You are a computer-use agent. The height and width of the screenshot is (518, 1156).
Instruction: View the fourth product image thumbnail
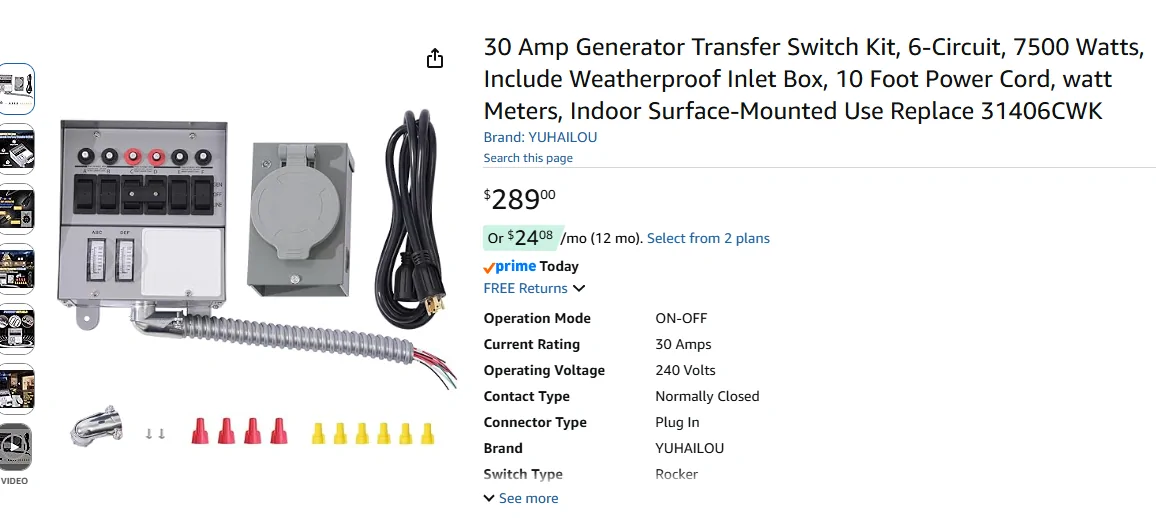click(x=16, y=269)
